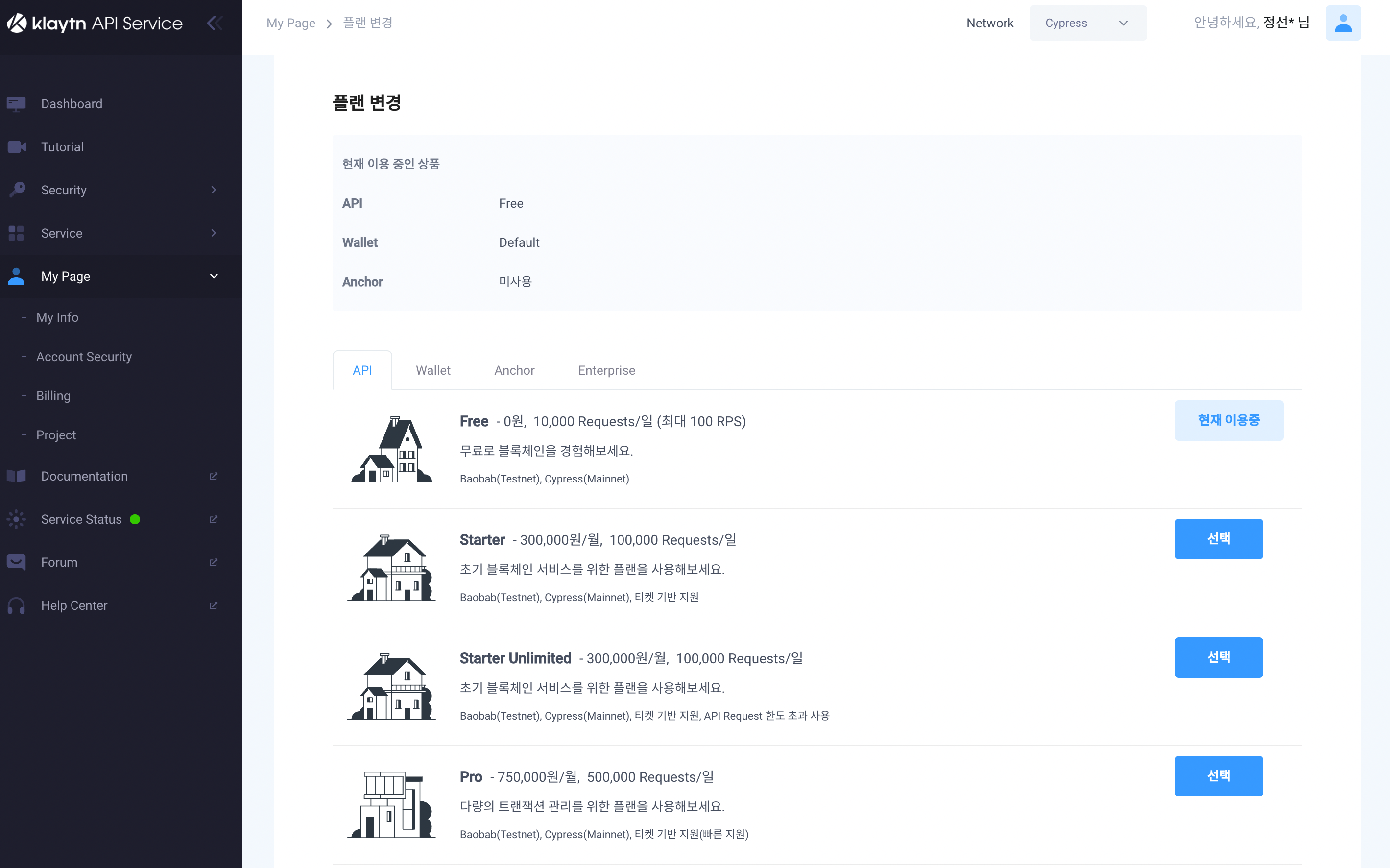
Task: Click the green Service Status indicator dot
Action: pyautogui.click(x=135, y=519)
